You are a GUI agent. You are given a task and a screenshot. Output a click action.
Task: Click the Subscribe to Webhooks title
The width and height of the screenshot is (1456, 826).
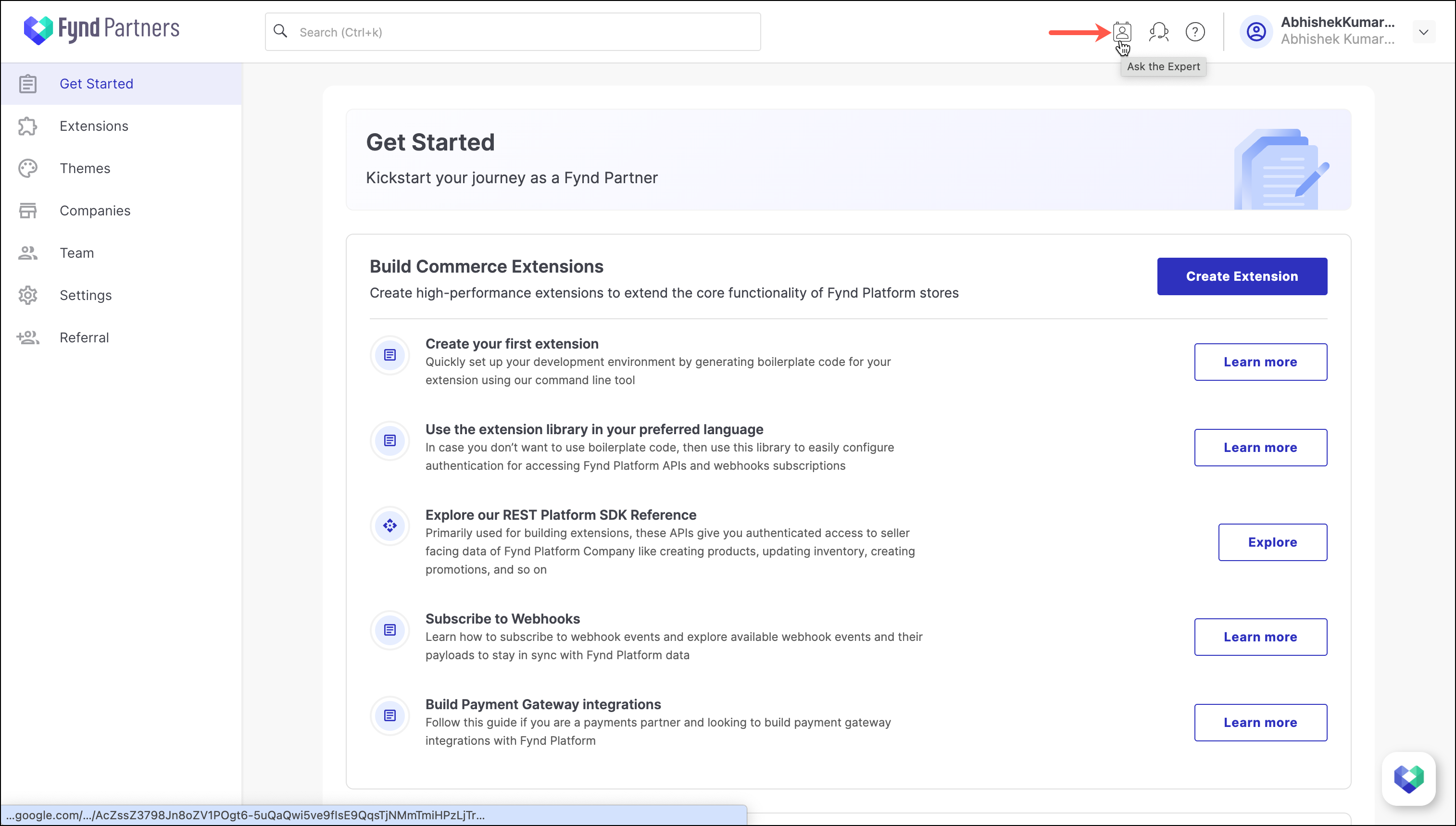502,618
